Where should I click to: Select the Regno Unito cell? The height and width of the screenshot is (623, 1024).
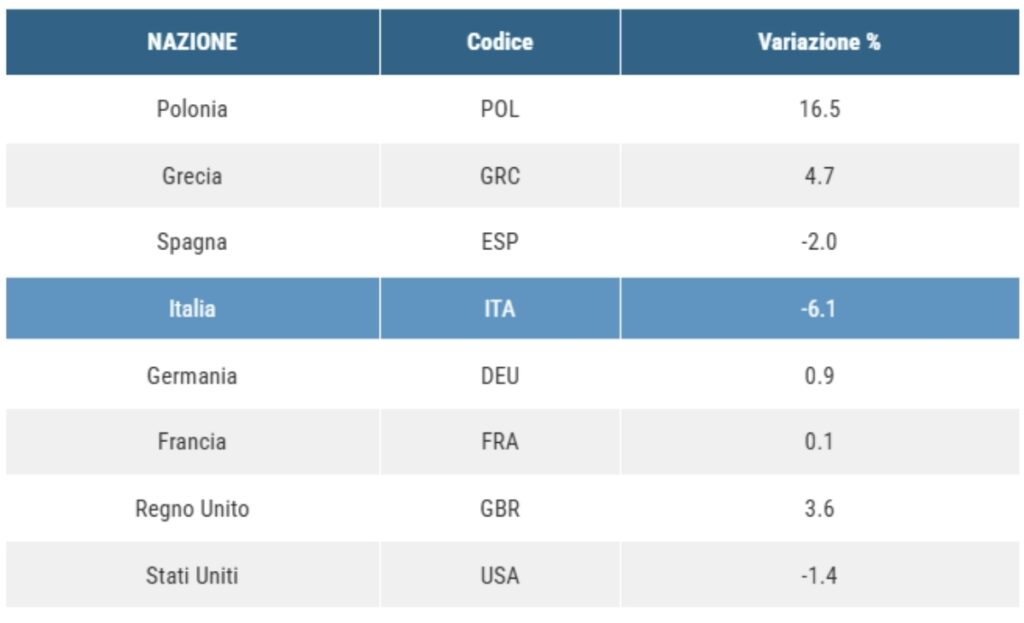[x=193, y=509]
